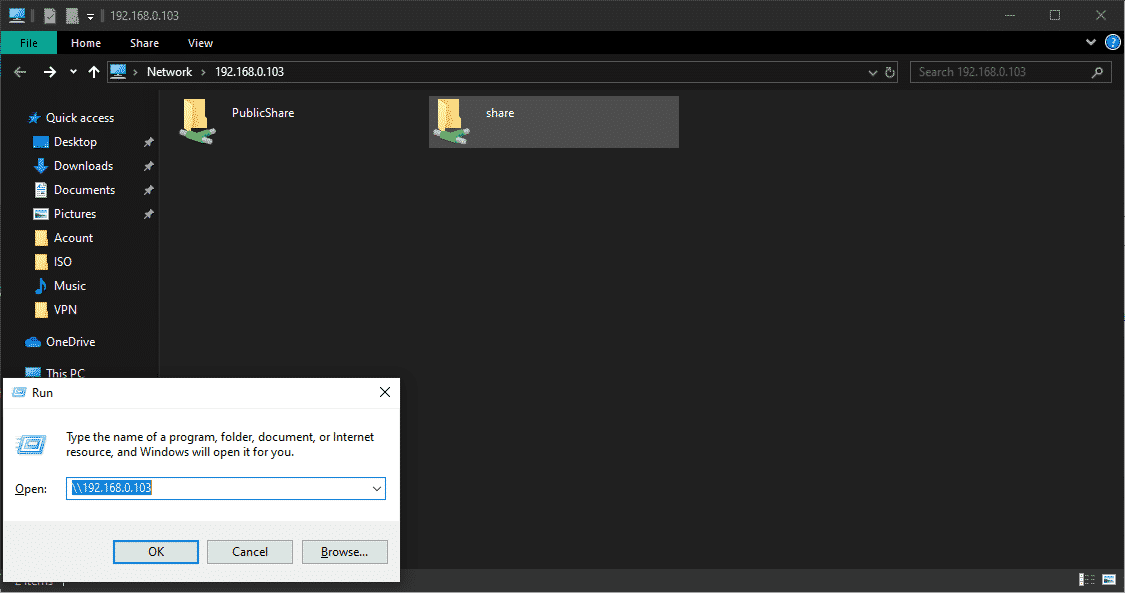Refresh the current network location
1125x593 pixels.
point(890,72)
